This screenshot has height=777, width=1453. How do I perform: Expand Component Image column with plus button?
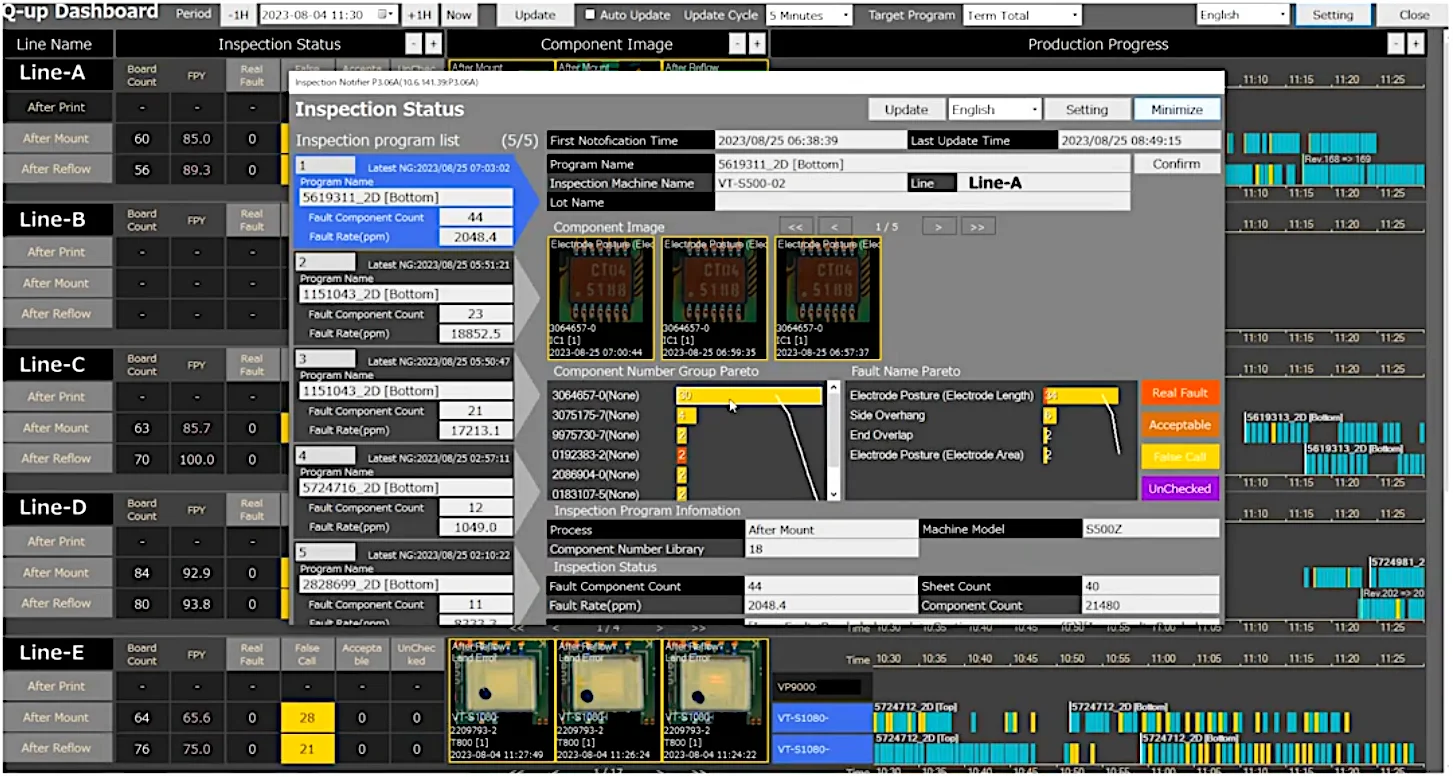coord(757,44)
